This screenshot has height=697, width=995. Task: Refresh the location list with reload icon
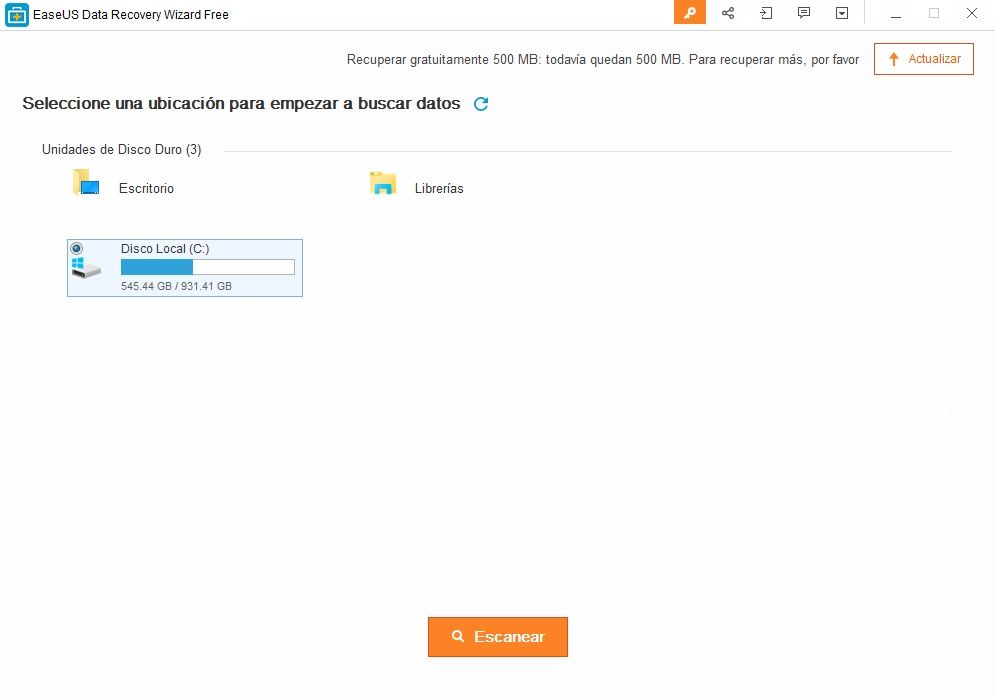click(x=481, y=104)
